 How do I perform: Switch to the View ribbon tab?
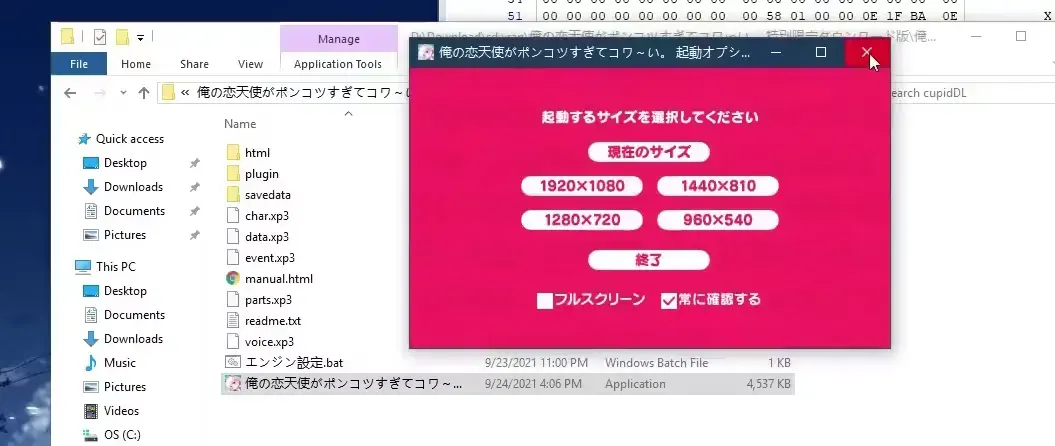[250, 64]
